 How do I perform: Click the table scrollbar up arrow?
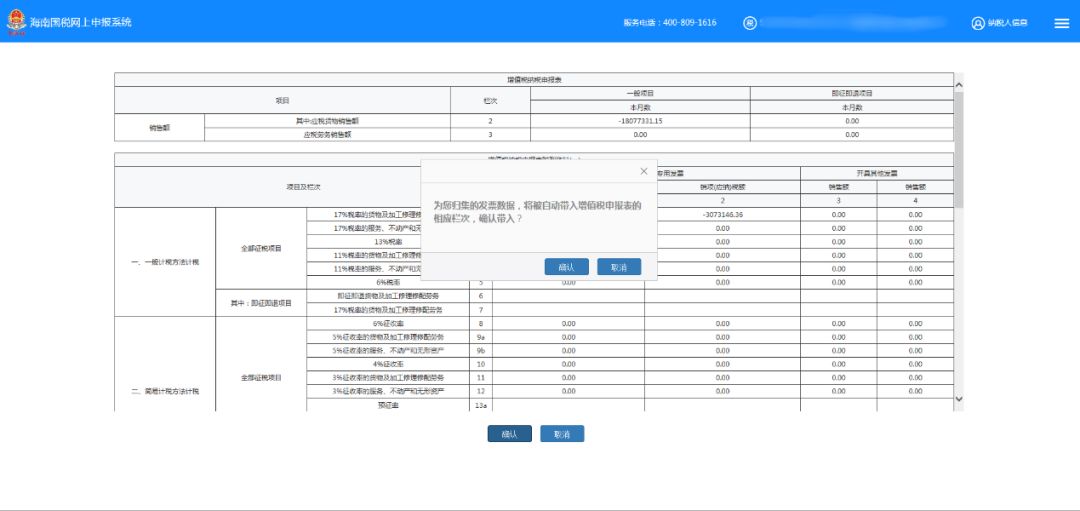(960, 84)
